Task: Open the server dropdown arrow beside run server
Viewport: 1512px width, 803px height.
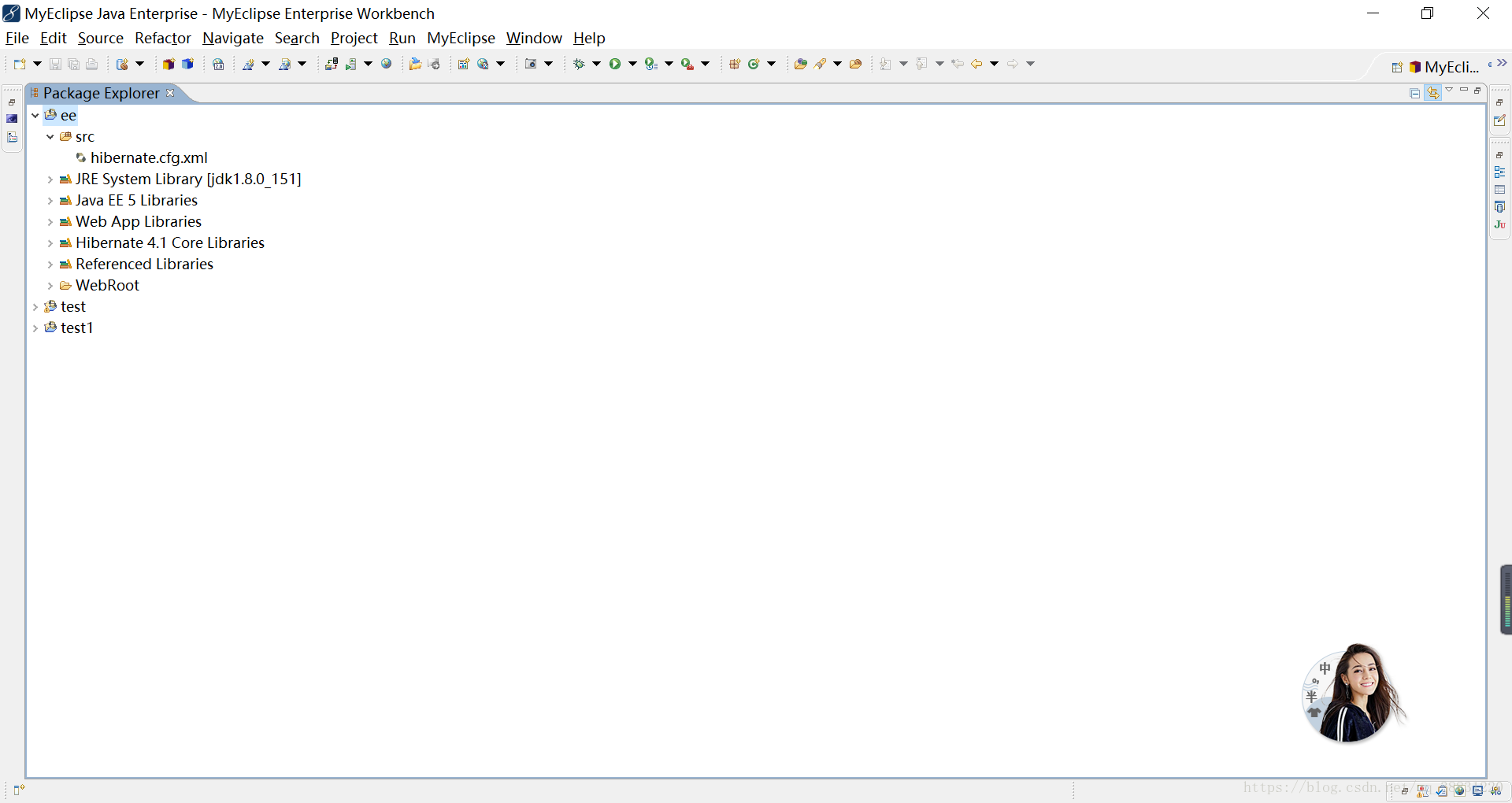Action: coord(368,64)
